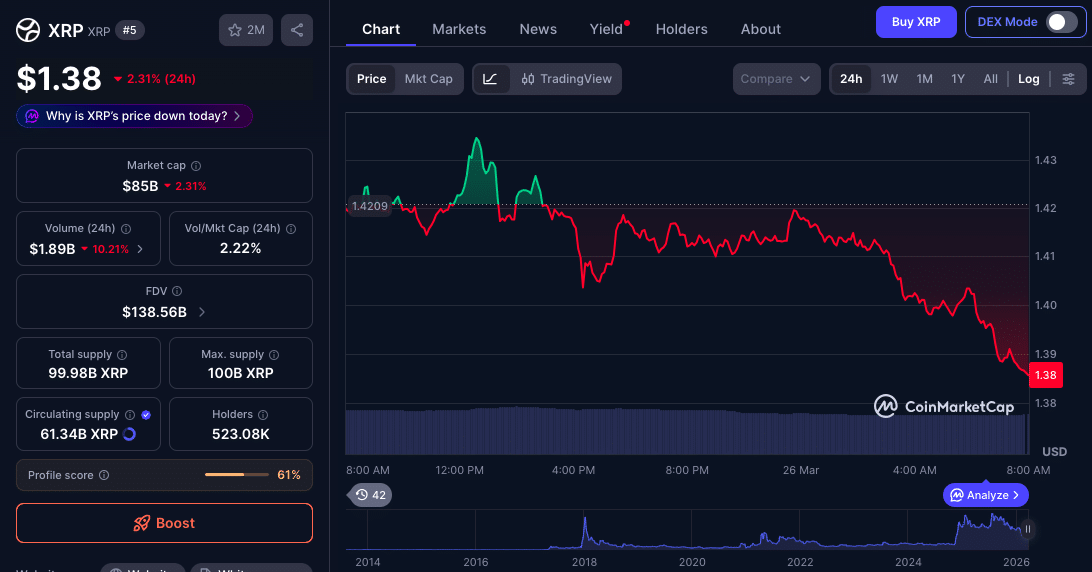Image resolution: width=1092 pixels, height=572 pixels.
Task: Click the history events badge 42
Action: point(370,495)
